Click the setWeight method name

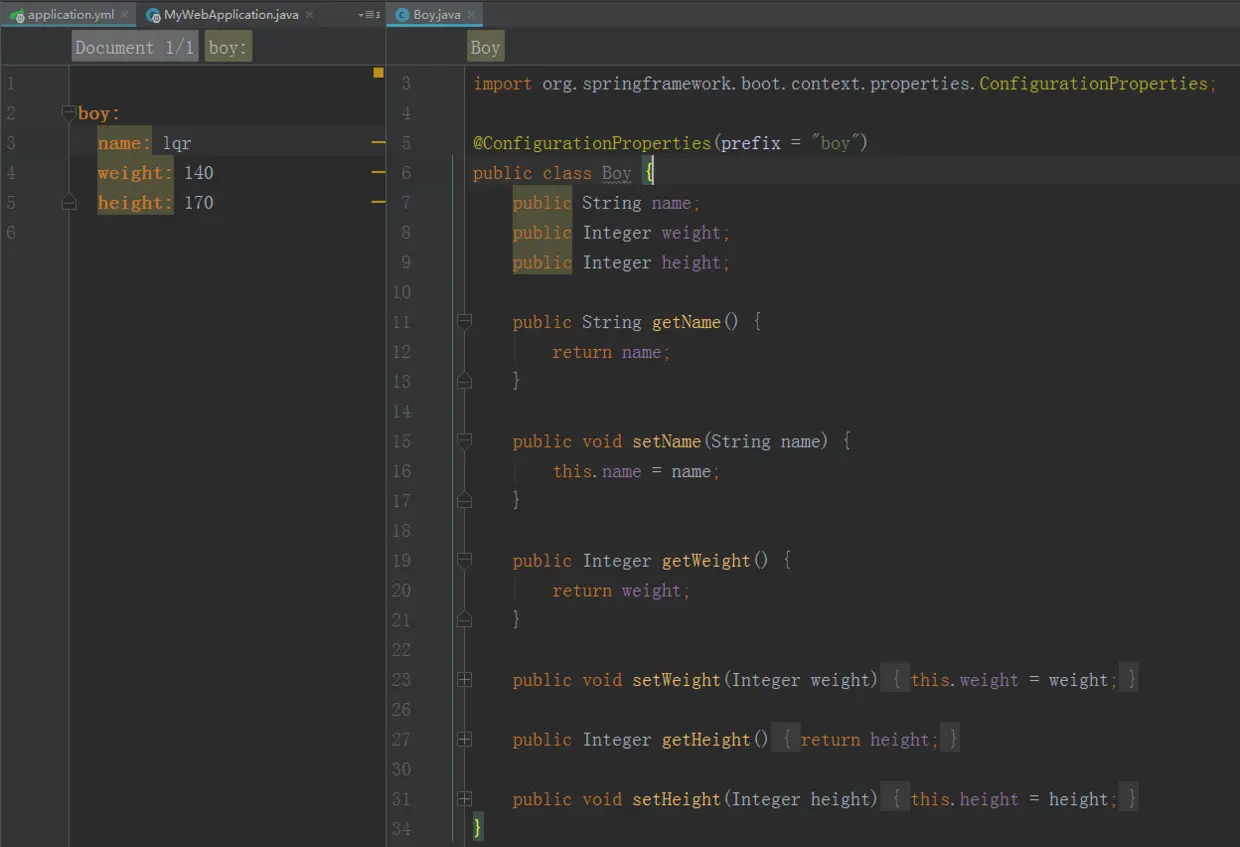tap(676, 680)
